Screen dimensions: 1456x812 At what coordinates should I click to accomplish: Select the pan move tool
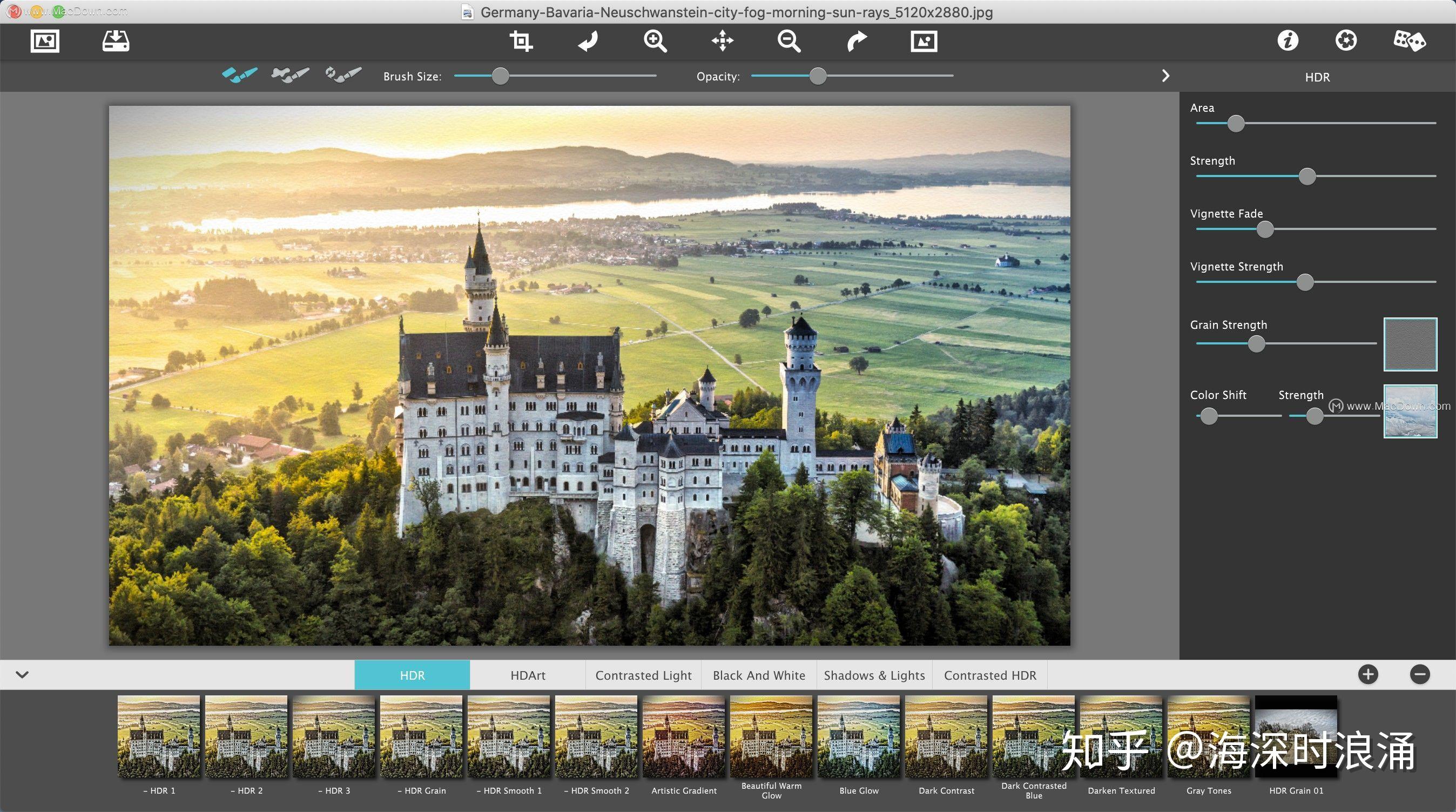723,41
